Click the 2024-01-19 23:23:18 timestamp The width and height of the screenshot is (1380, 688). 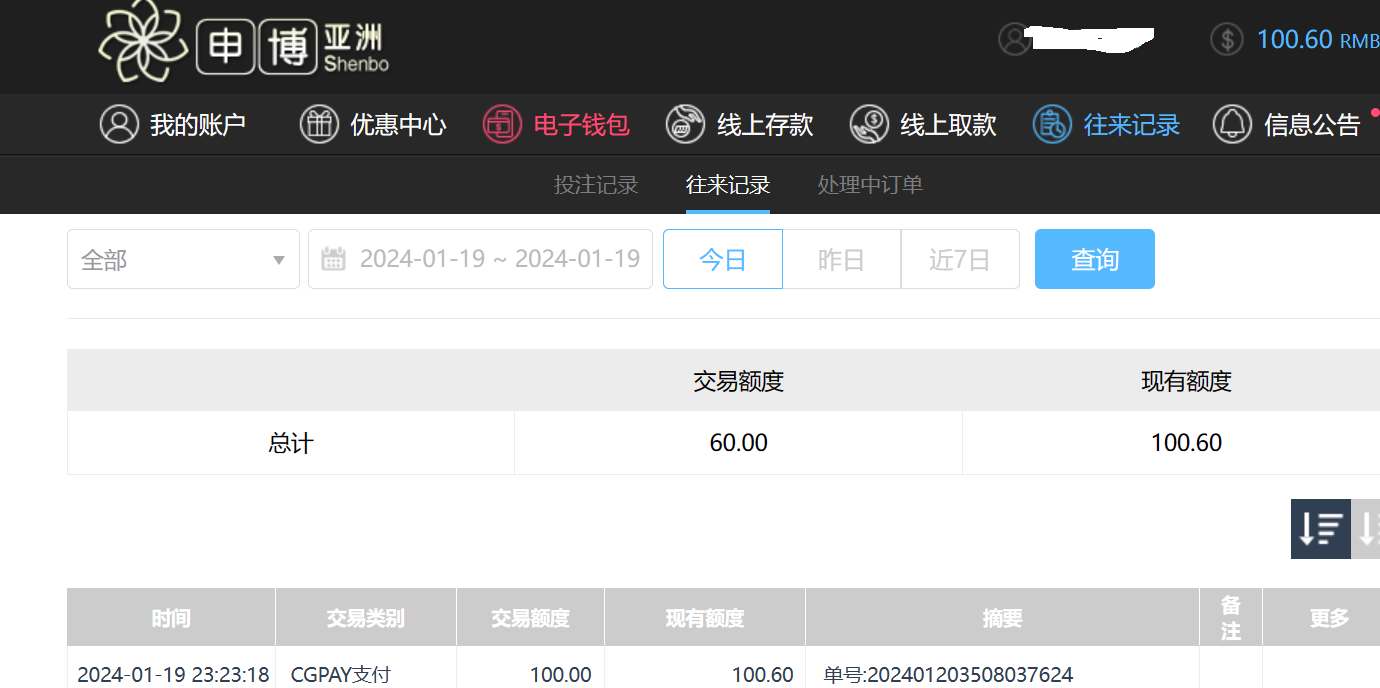click(173, 674)
